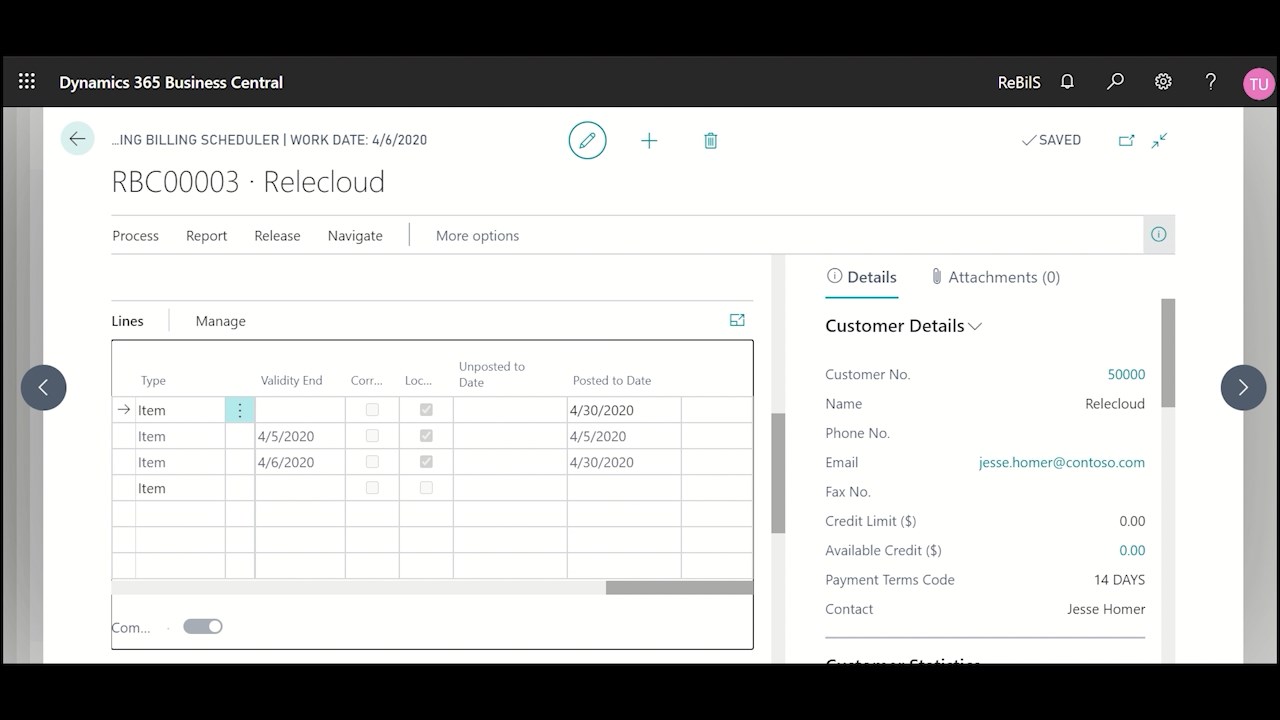Click the Lines horizontal scrollbar

pos(679,588)
